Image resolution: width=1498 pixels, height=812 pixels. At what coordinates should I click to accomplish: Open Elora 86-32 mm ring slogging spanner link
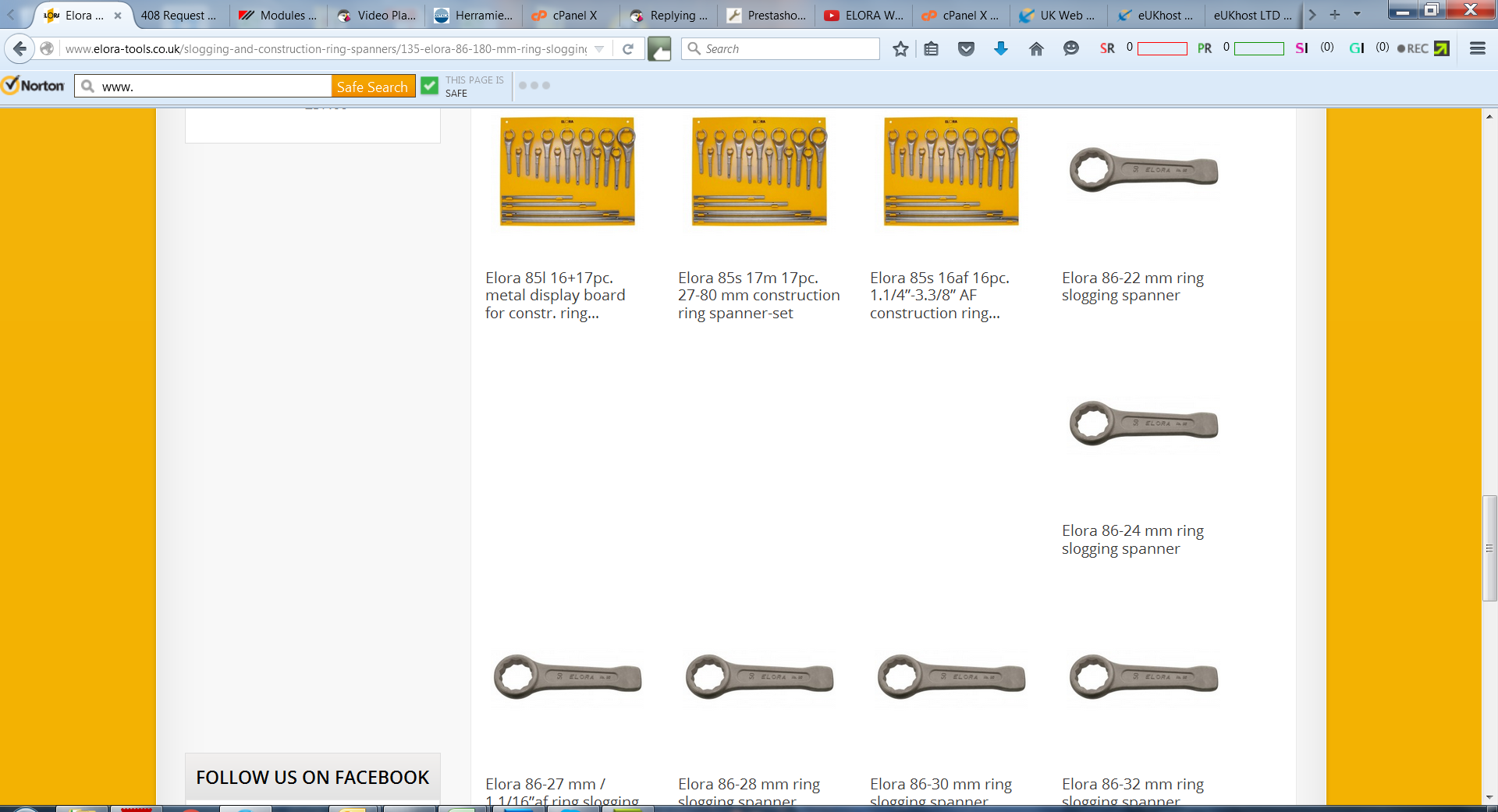[x=1133, y=792]
